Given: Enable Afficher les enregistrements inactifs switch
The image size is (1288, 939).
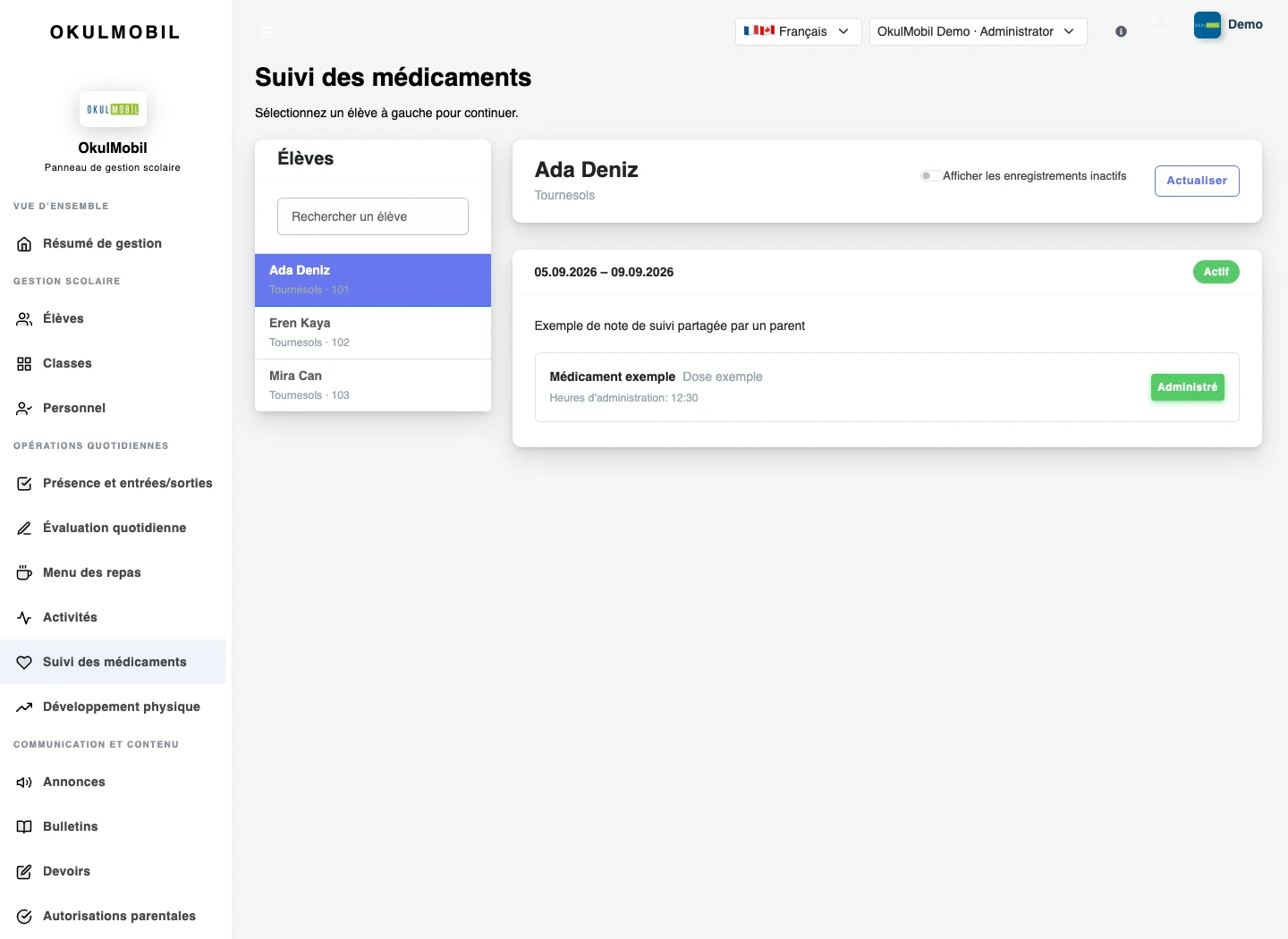Looking at the screenshot, I should click(x=929, y=176).
